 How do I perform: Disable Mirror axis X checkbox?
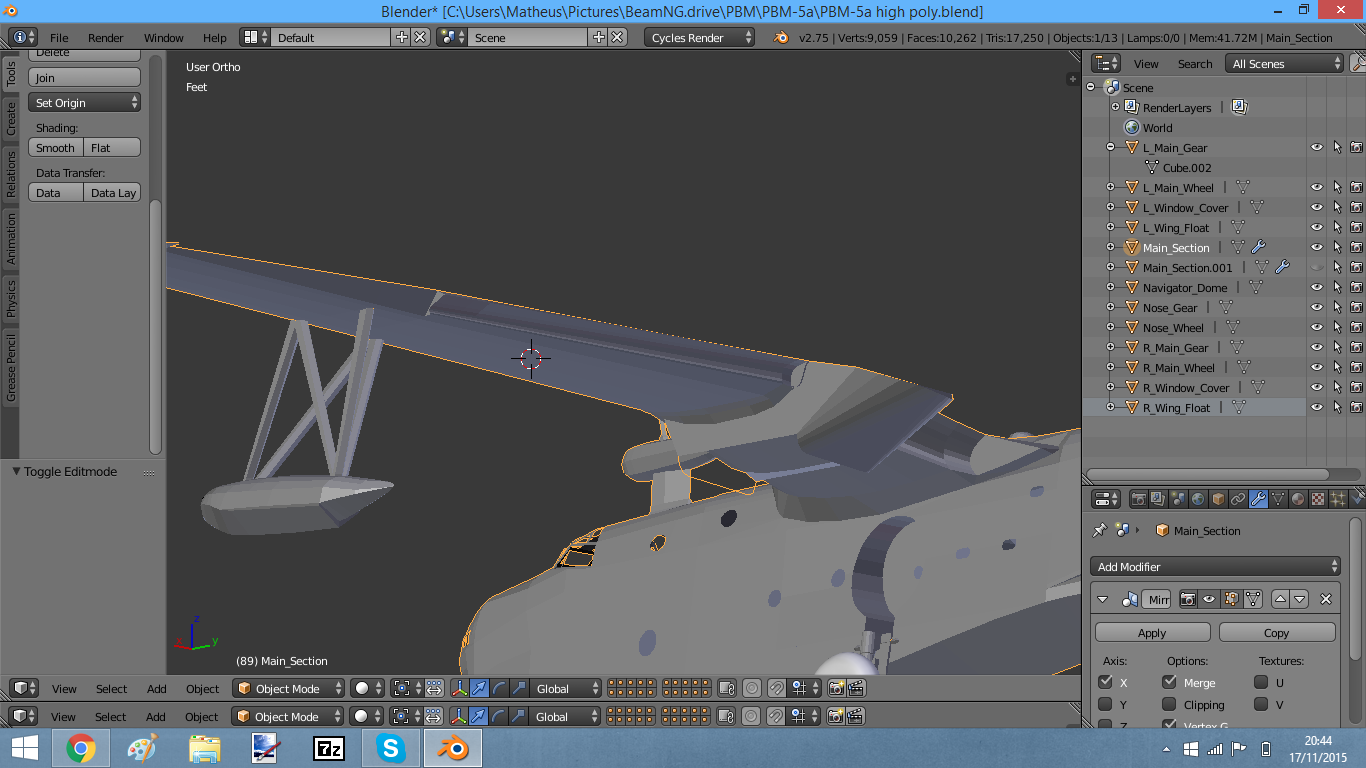pos(1105,682)
